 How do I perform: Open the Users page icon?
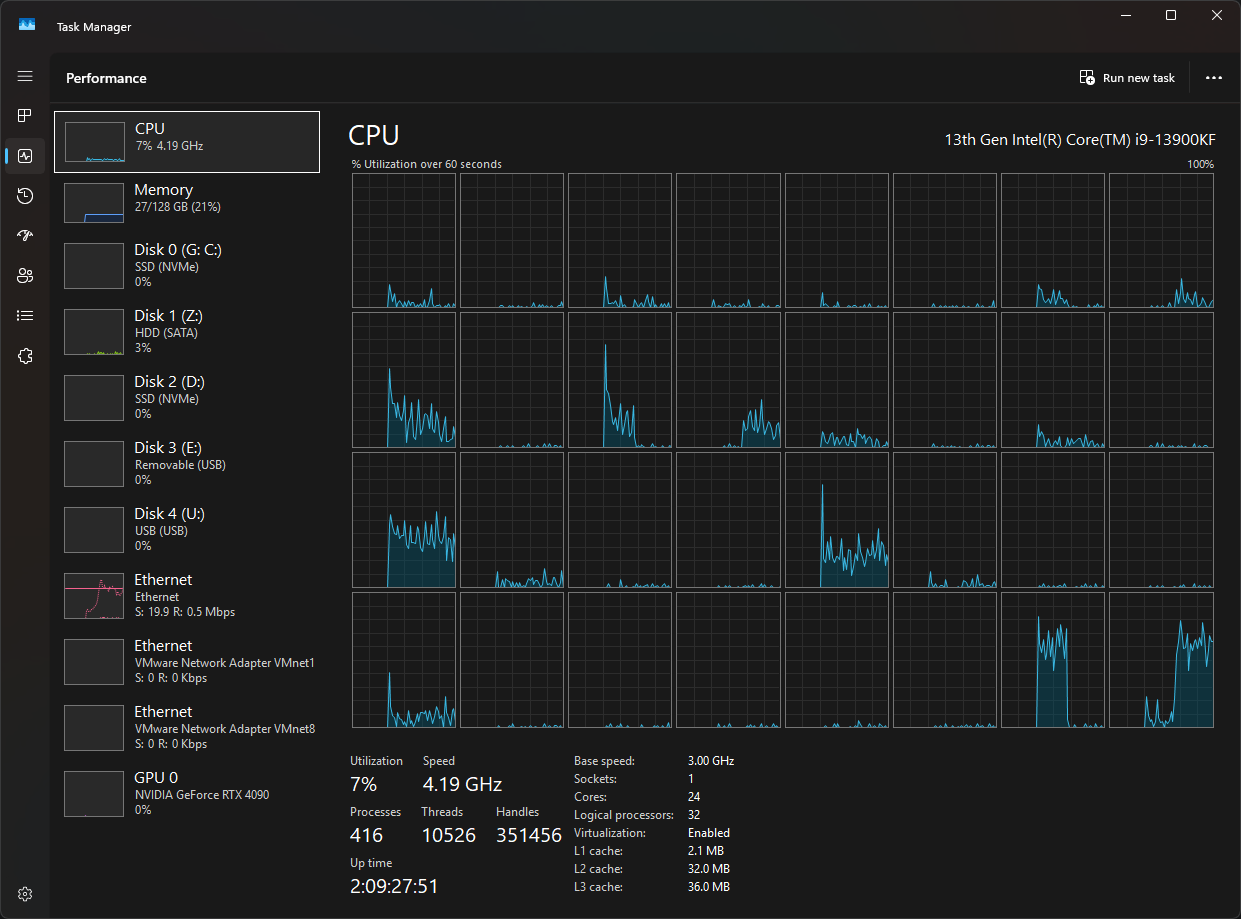(25, 276)
